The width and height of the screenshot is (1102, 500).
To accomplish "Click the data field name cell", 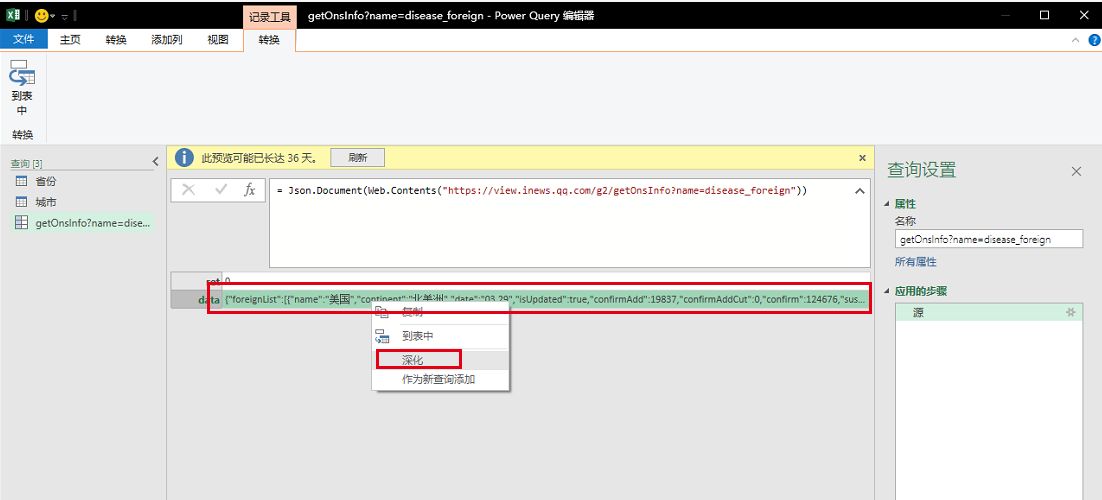I will point(196,300).
